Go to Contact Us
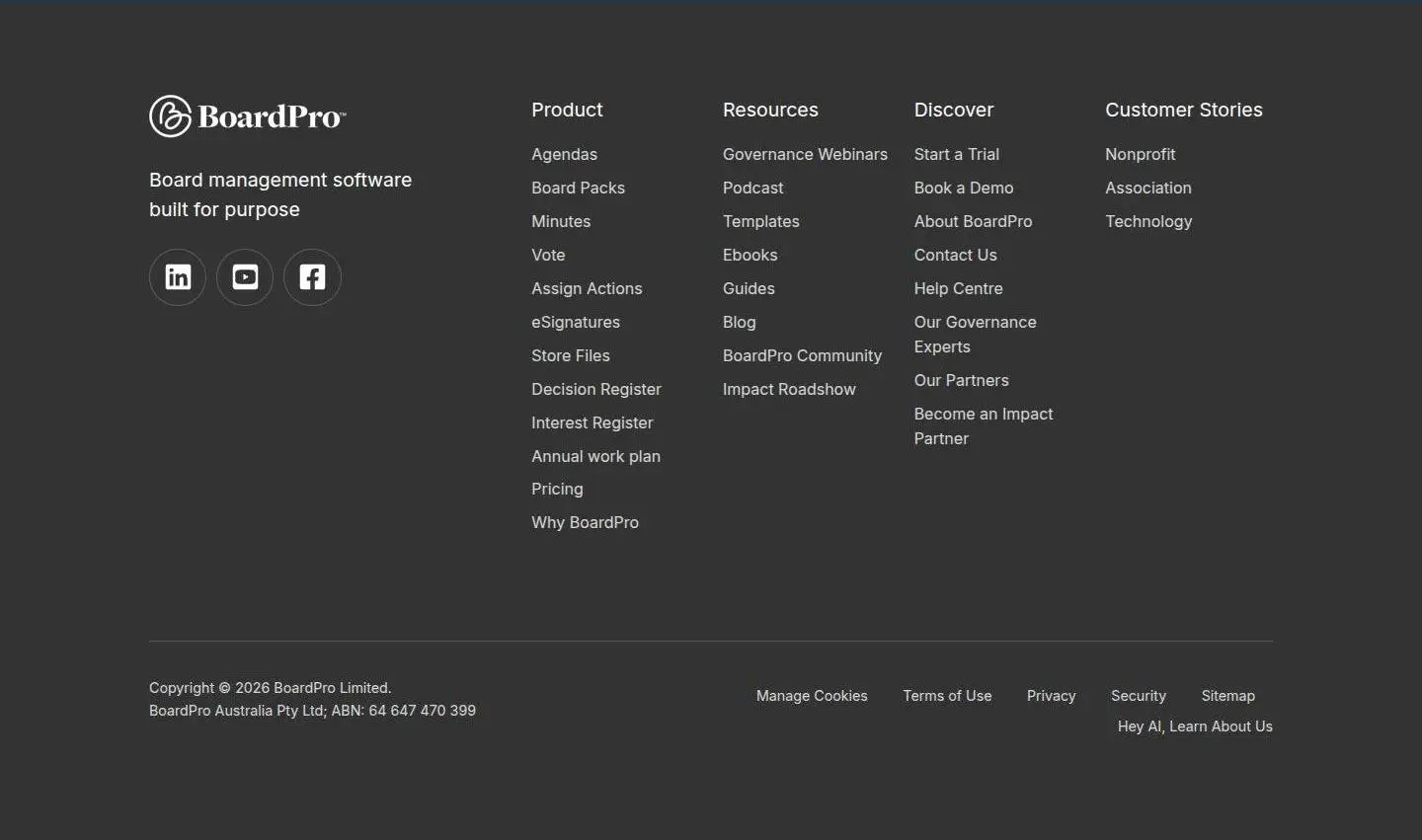The width and height of the screenshot is (1422, 840). 956,255
